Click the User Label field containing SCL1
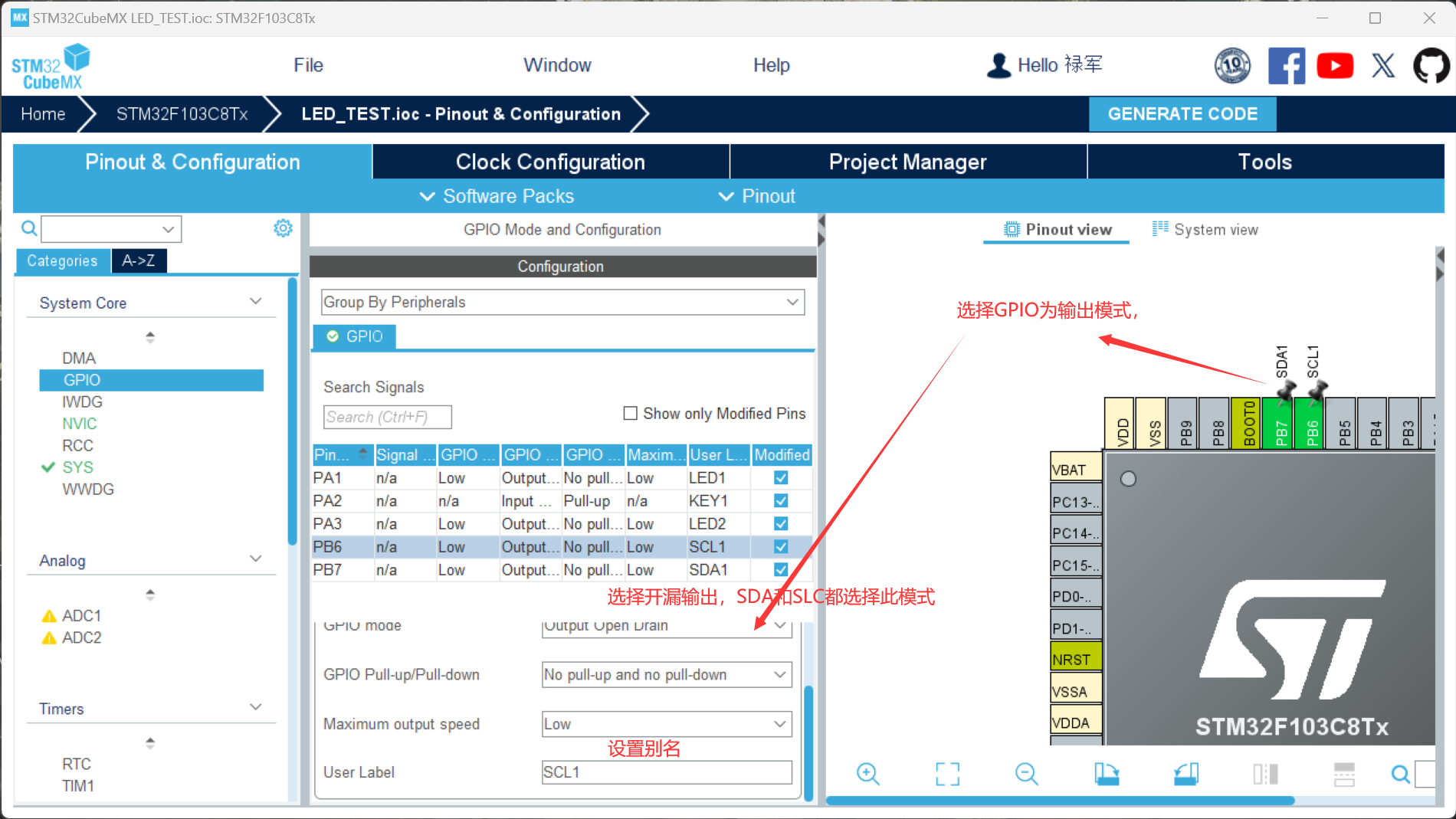The height and width of the screenshot is (819, 1456). click(666, 772)
